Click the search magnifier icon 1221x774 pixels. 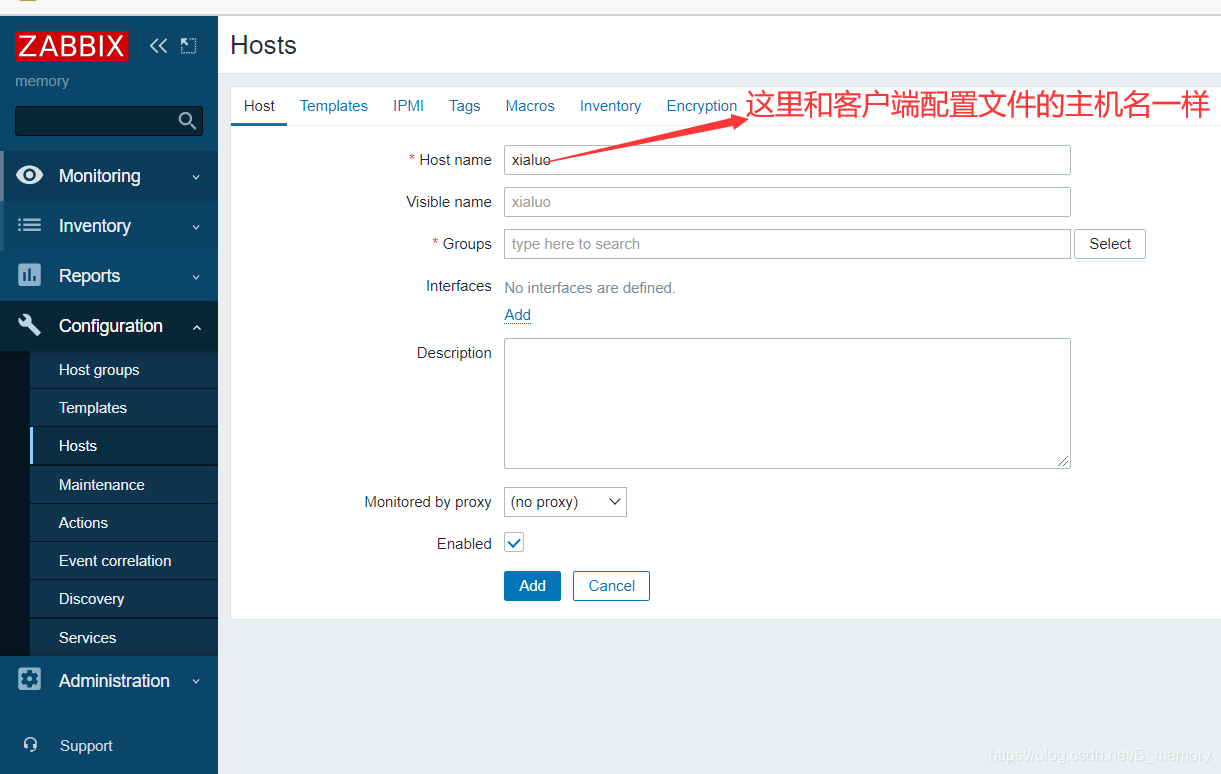(x=187, y=121)
